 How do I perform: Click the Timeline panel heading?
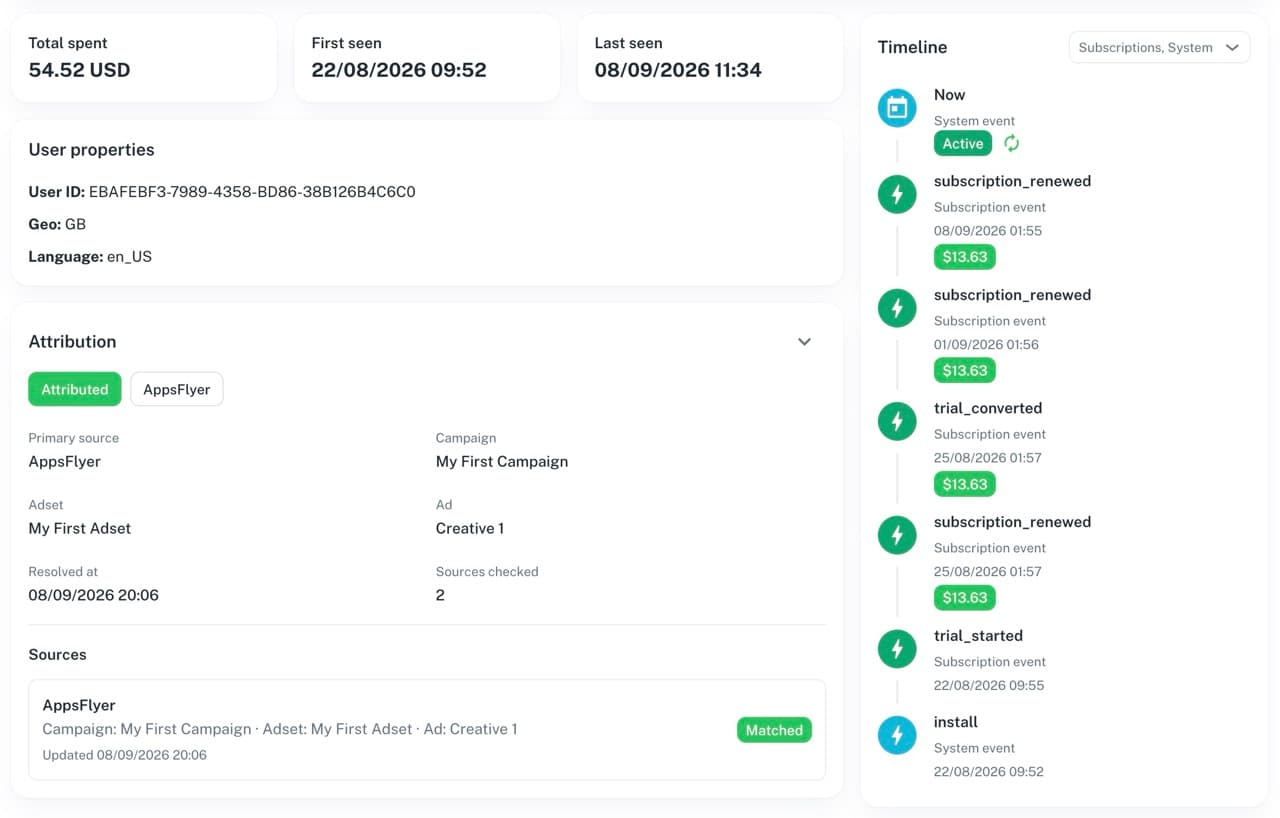912,47
